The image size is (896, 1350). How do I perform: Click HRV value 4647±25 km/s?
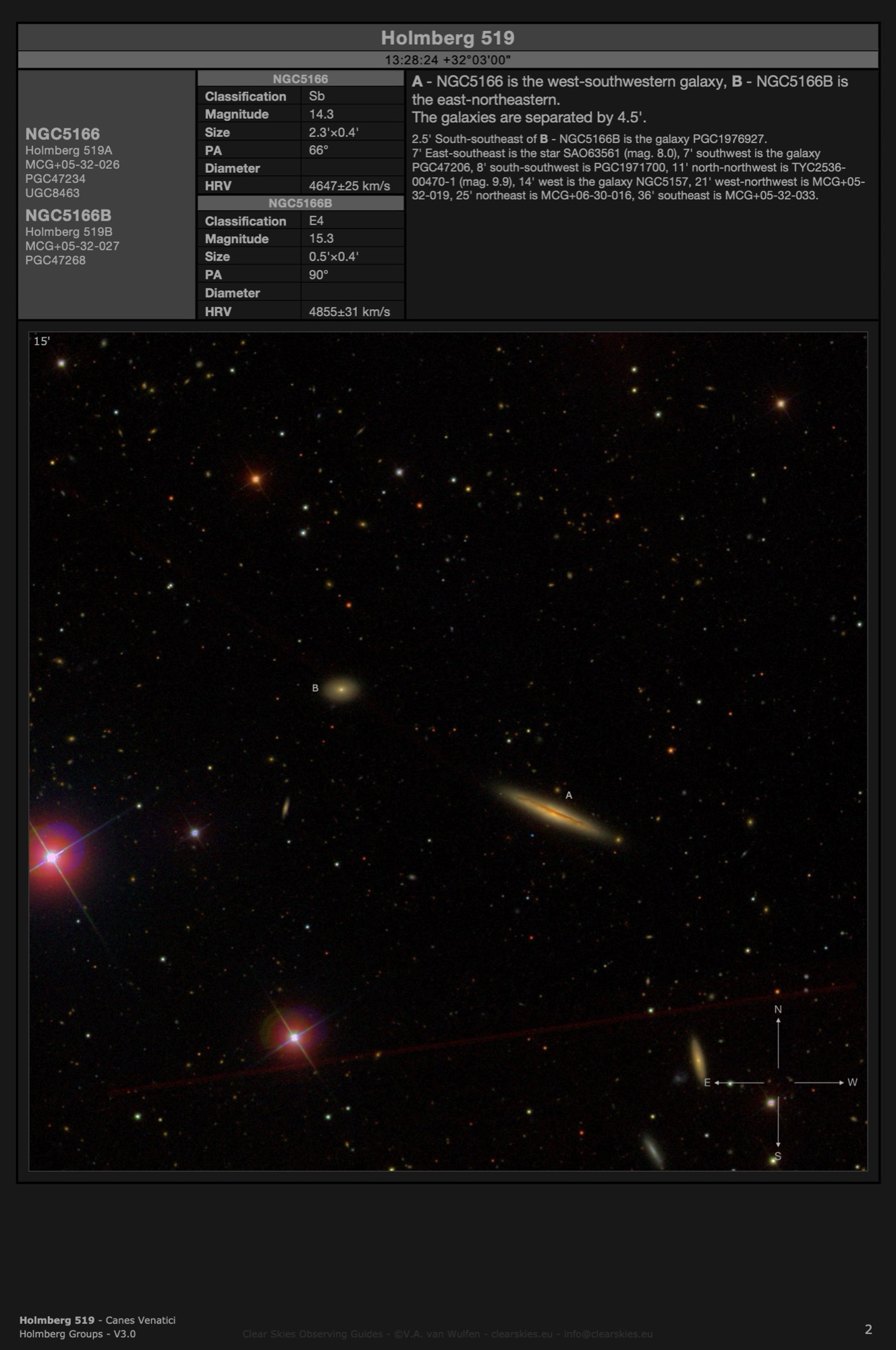tap(349, 186)
